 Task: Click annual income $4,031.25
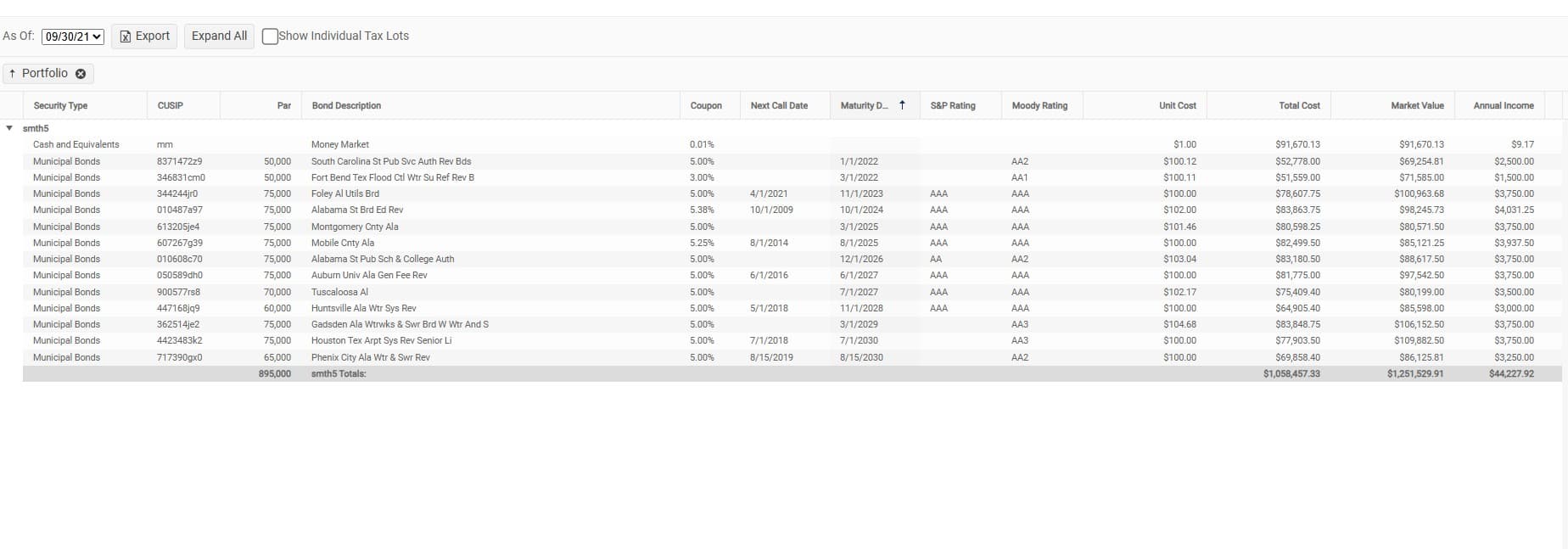click(x=1514, y=210)
